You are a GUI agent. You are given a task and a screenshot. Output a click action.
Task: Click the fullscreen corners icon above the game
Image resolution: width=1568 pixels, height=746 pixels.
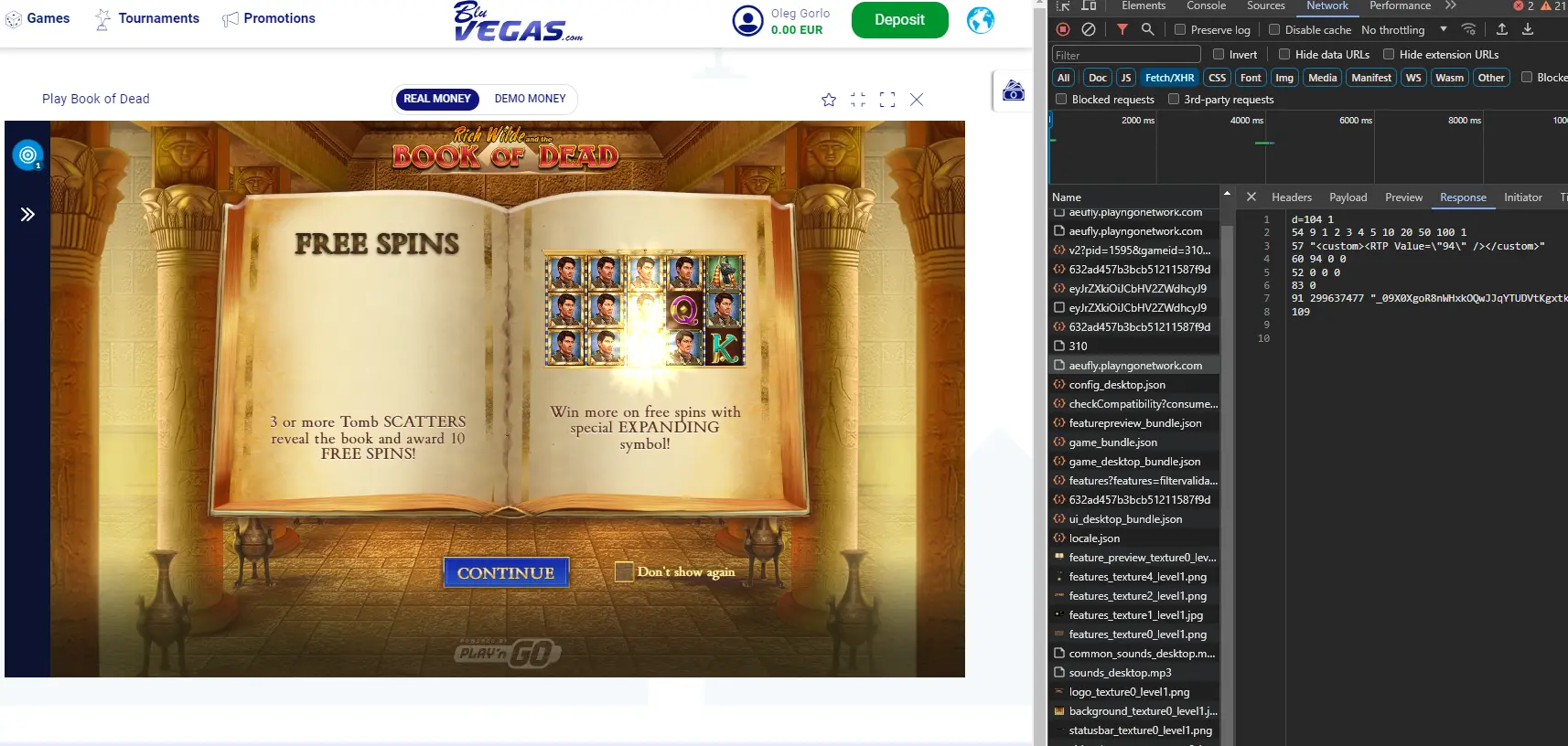(887, 100)
